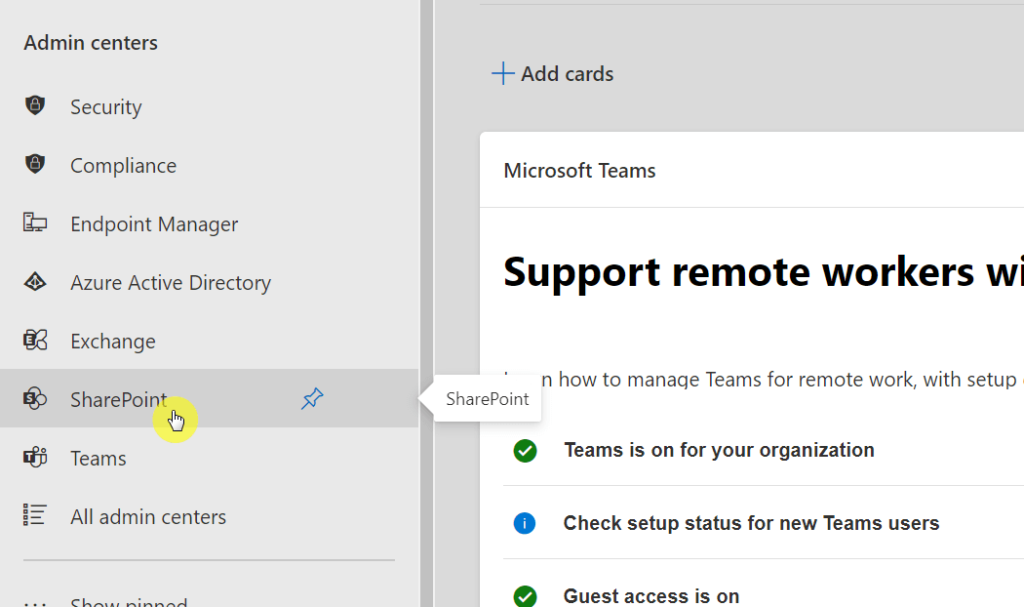The width and height of the screenshot is (1024, 607).
Task: Click 'Support remote workers' heading text
Action: tap(763, 272)
